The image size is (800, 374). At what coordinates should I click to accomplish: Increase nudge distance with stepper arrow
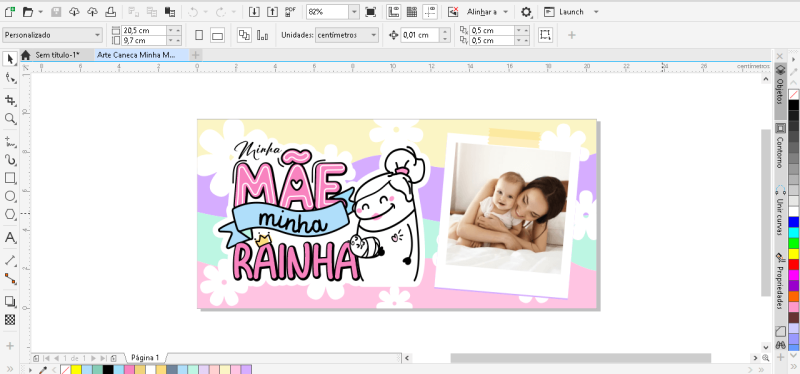(x=445, y=32)
